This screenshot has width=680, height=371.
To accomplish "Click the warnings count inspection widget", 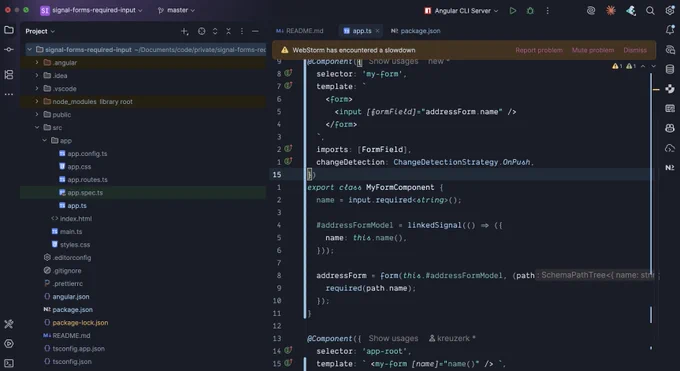I will [624, 66].
